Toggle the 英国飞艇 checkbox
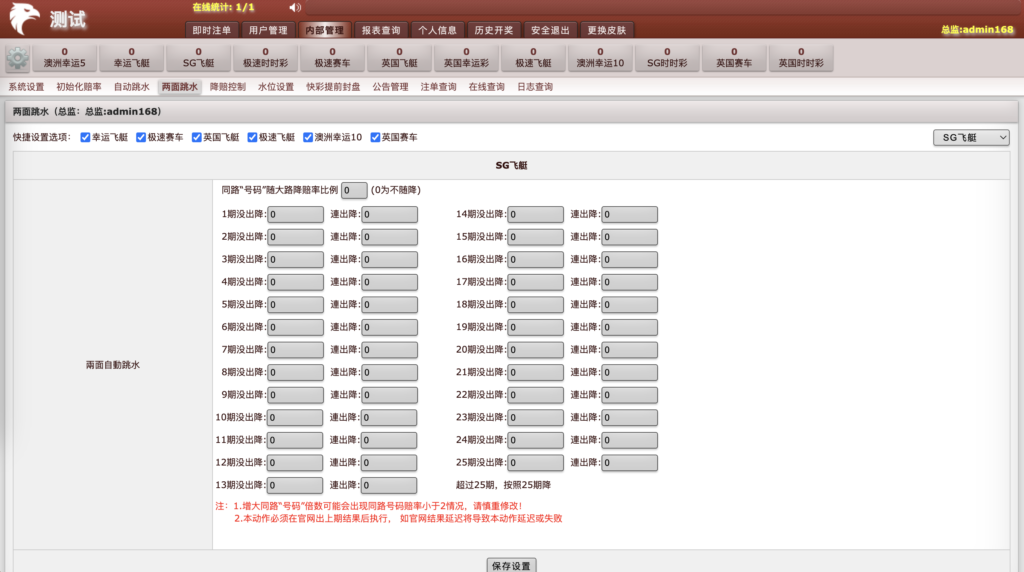 (x=198, y=138)
